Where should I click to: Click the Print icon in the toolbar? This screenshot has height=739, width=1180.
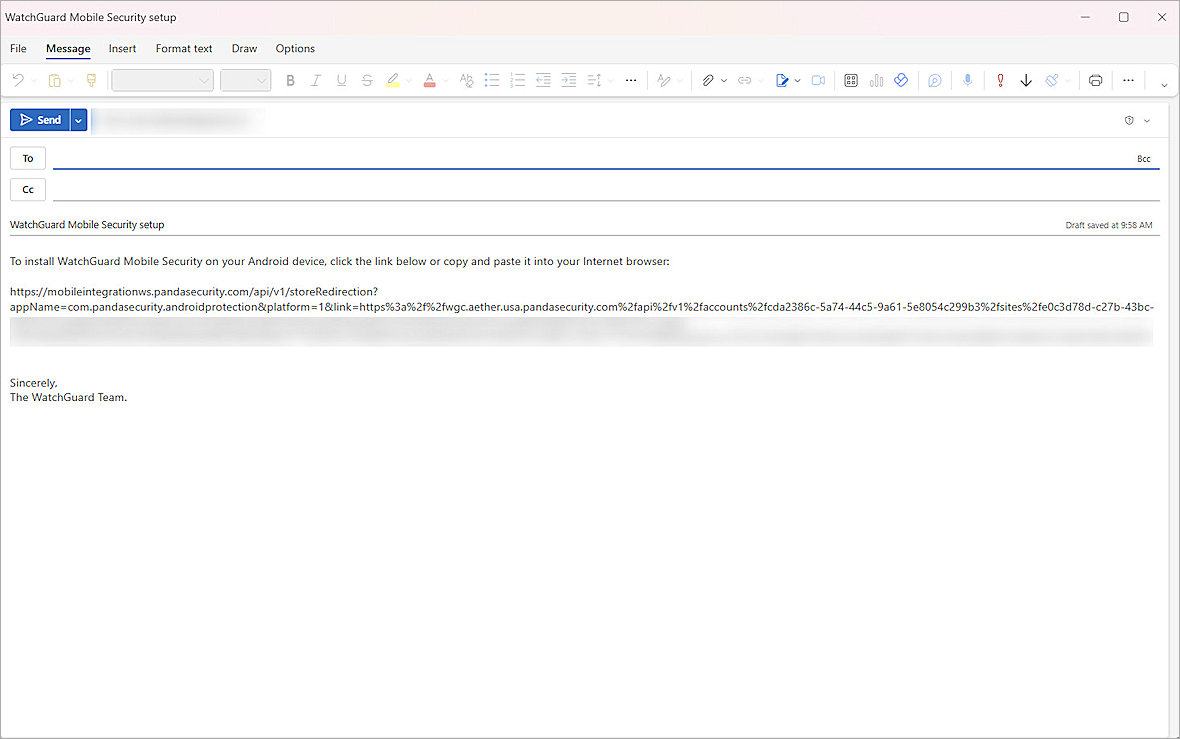pyautogui.click(x=1096, y=80)
